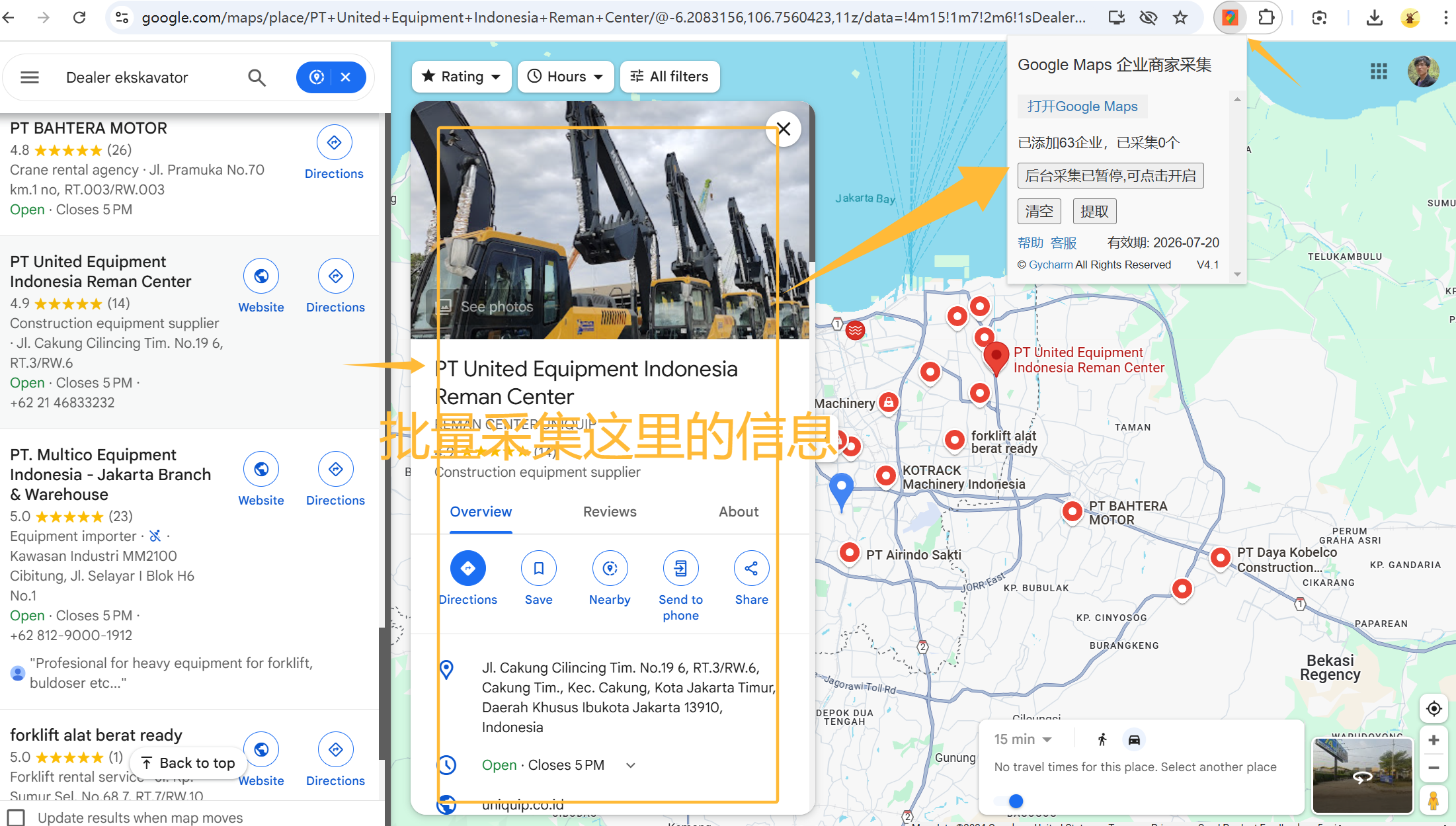
Task: Click the my location button on map
Action: 1434,709
